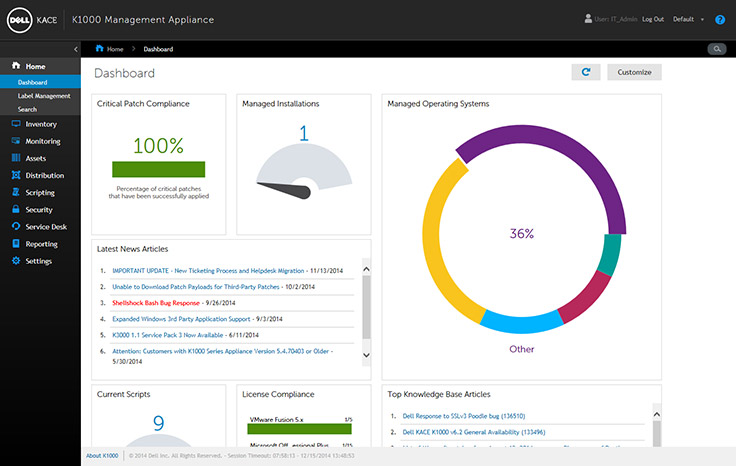Open Attention Customers with K1000 Series Appliance article
This screenshot has height=466, width=736.
point(221,351)
